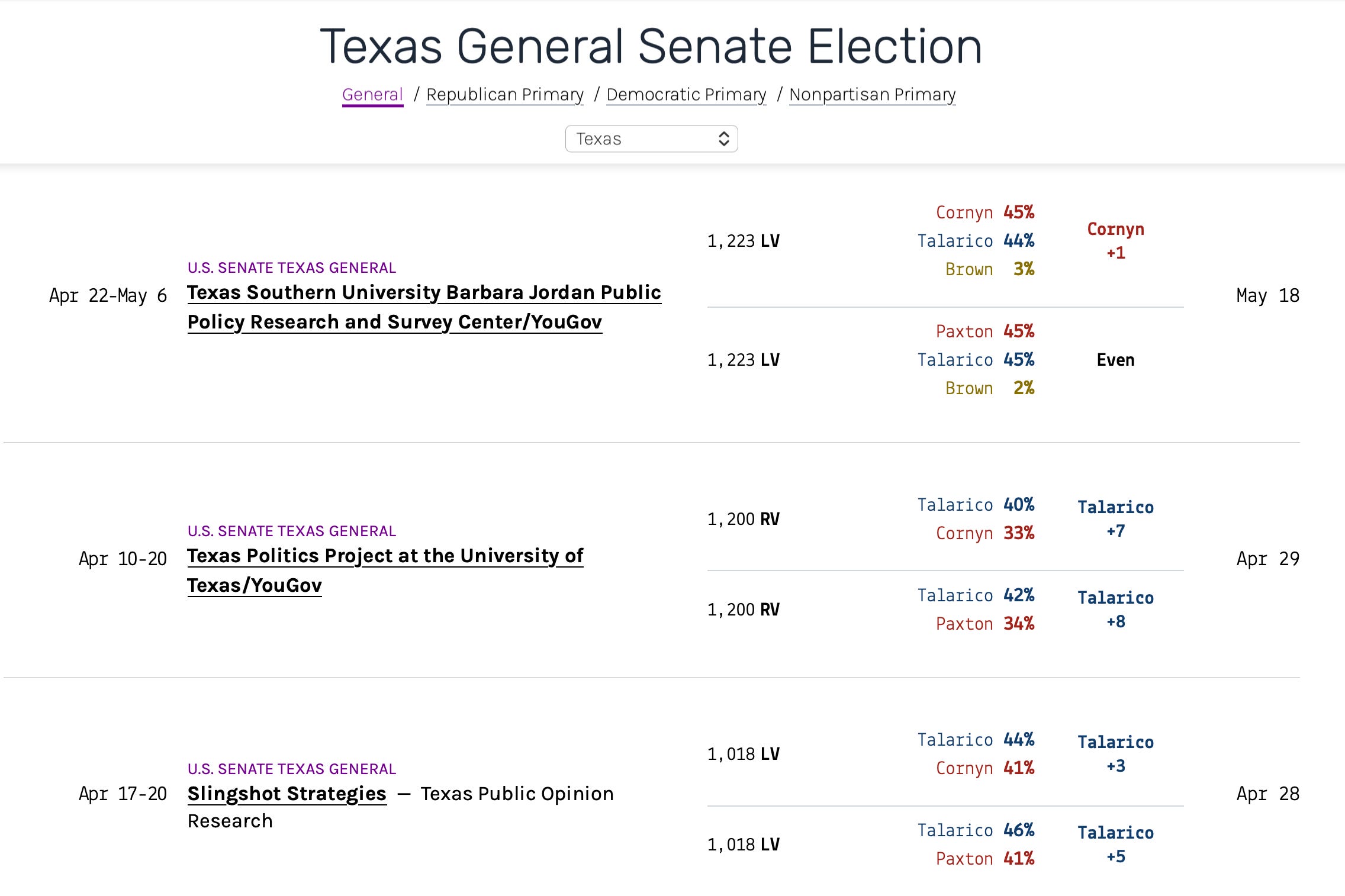Click the date range 'Apr 10-20'

coord(123,559)
